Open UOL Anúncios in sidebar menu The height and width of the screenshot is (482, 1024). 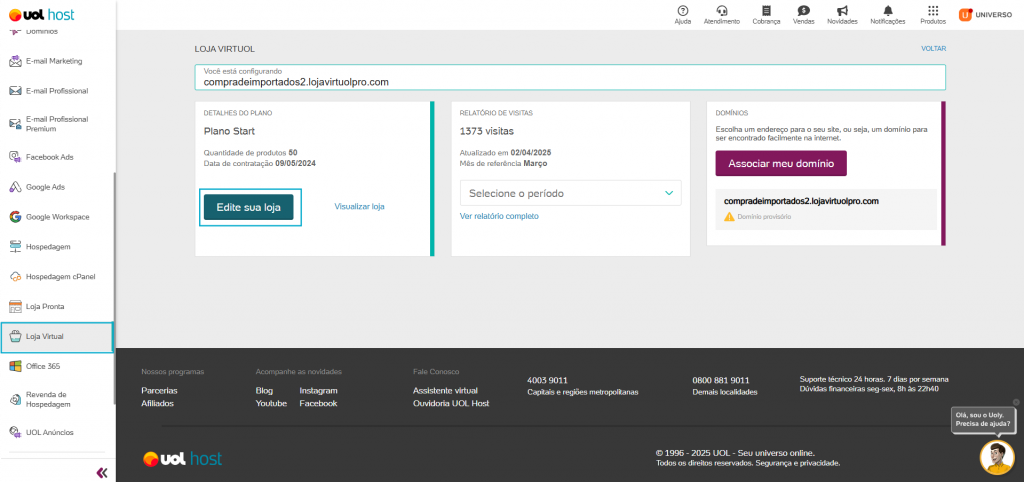[x=50, y=432]
